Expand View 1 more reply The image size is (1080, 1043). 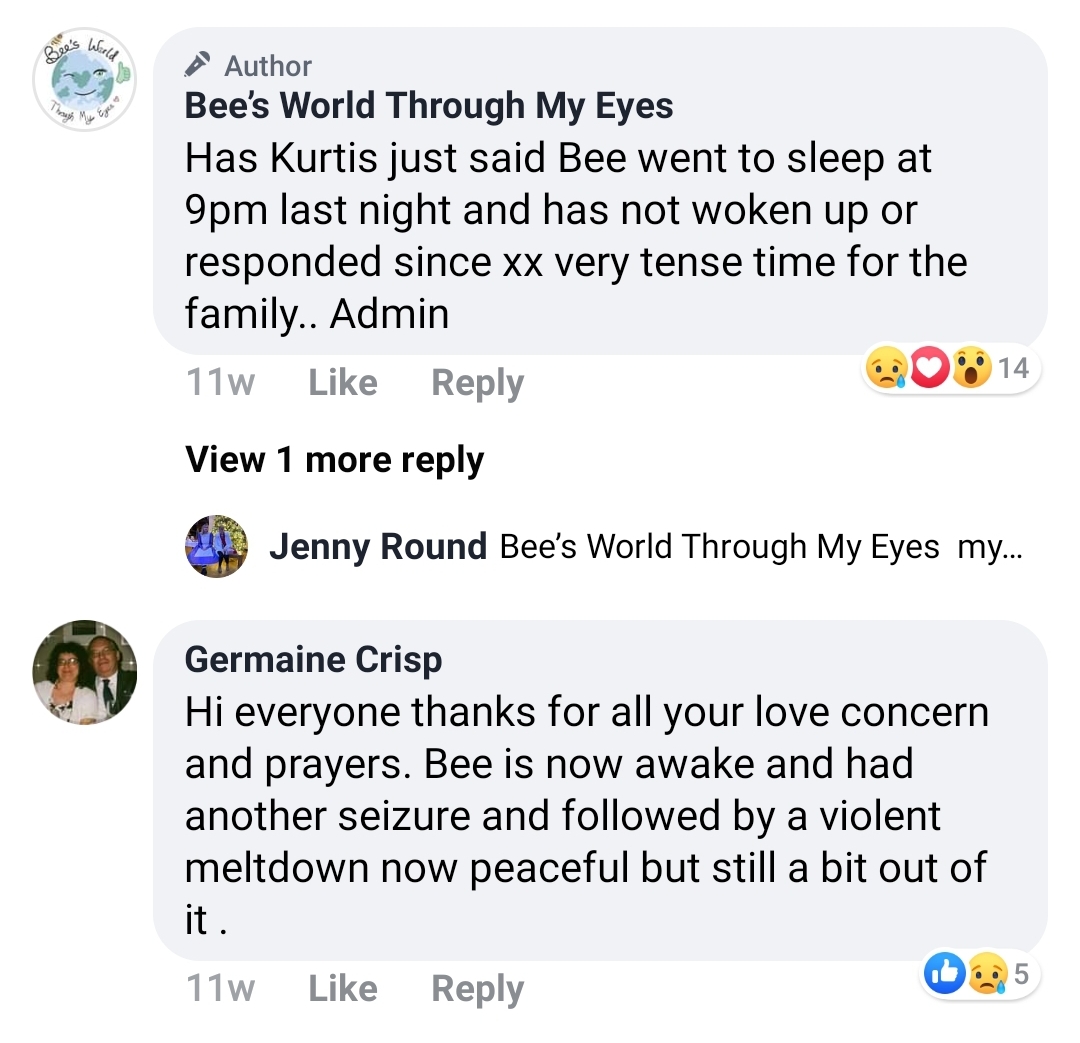click(x=334, y=459)
